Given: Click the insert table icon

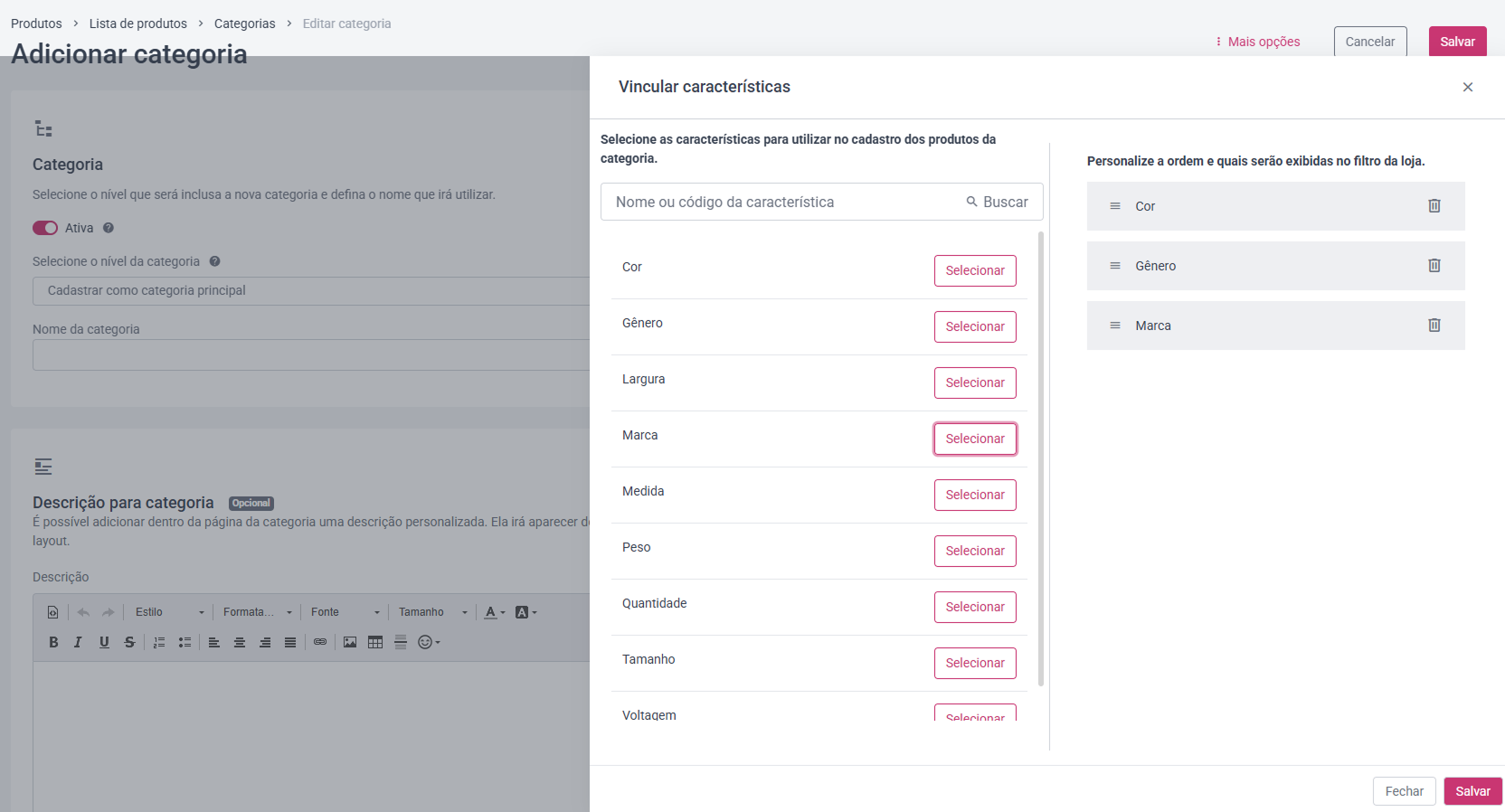Looking at the screenshot, I should click(x=375, y=642).
